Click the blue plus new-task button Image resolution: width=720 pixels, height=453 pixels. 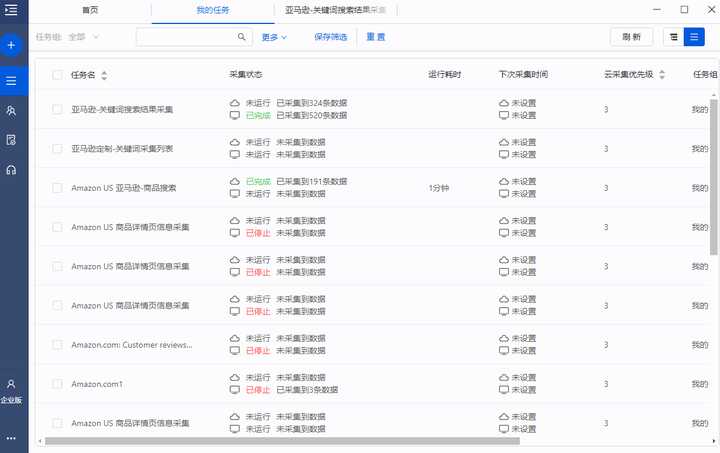pos(11,45)
